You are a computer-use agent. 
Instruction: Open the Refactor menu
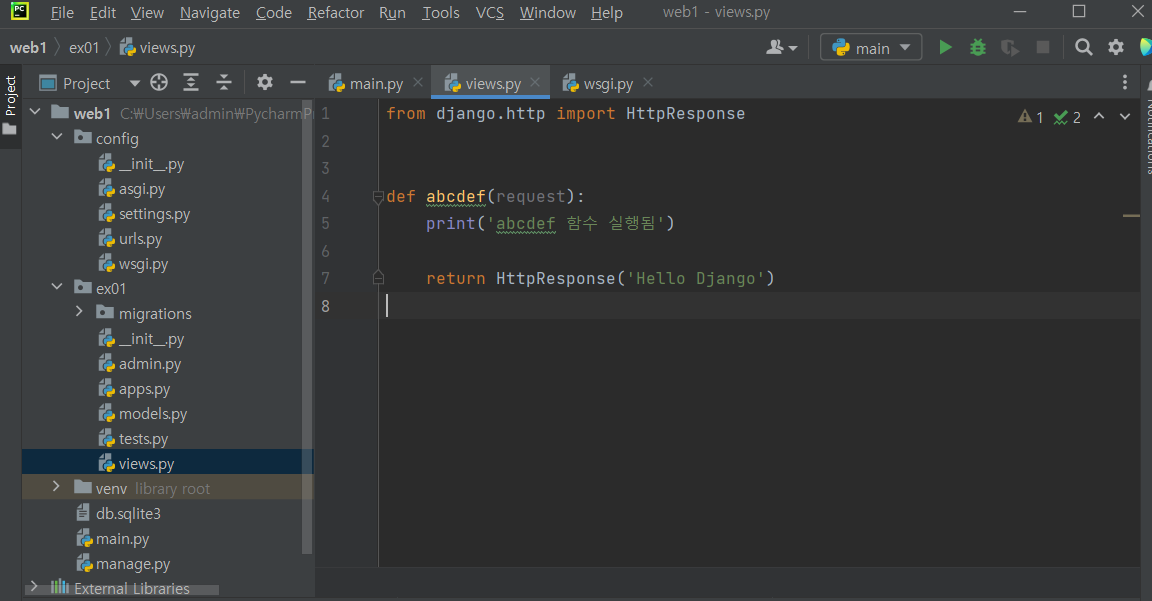tap(335, 12)
